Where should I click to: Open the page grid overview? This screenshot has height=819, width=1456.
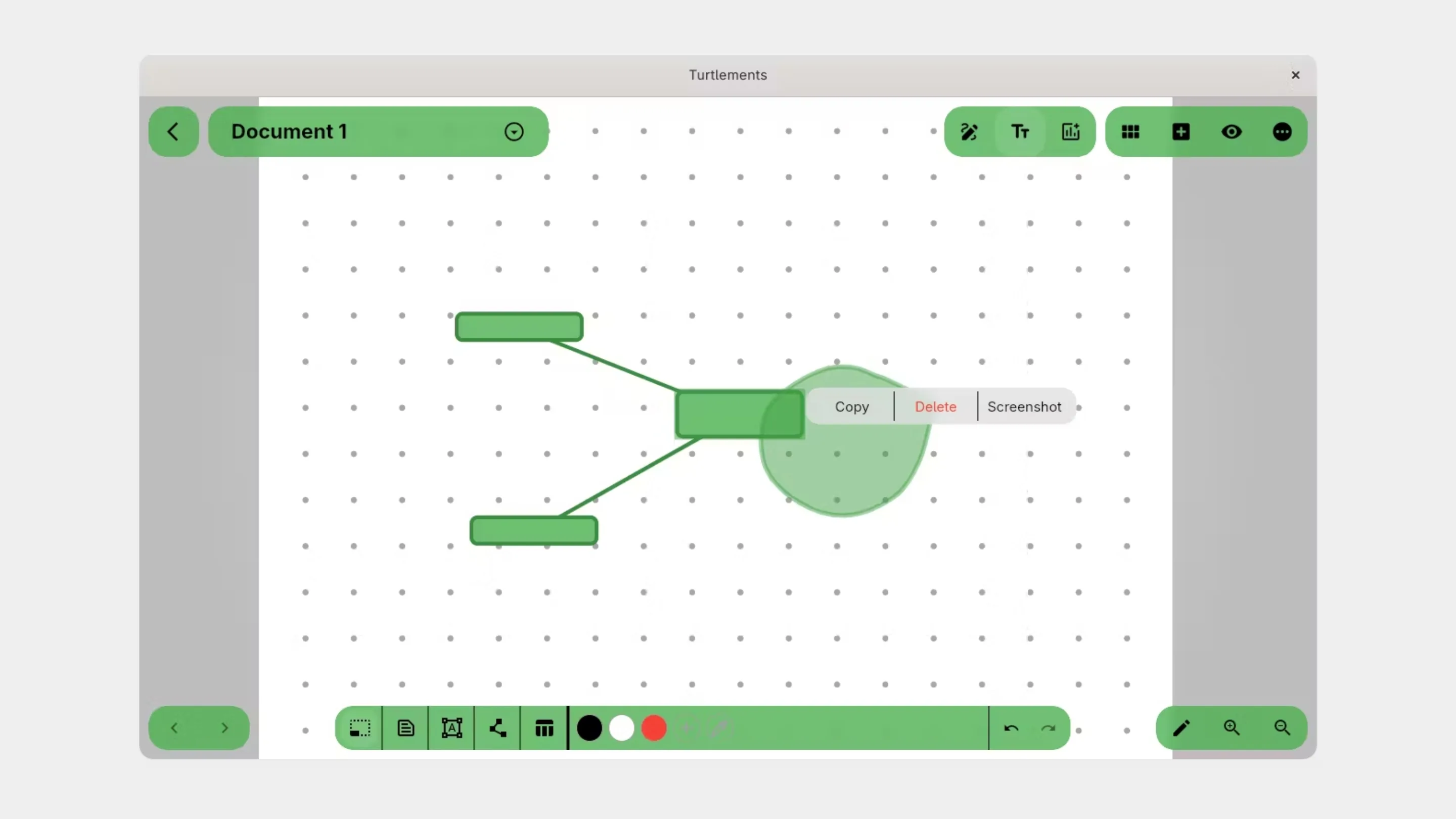pyautogui.click(x=1130, y=131)
